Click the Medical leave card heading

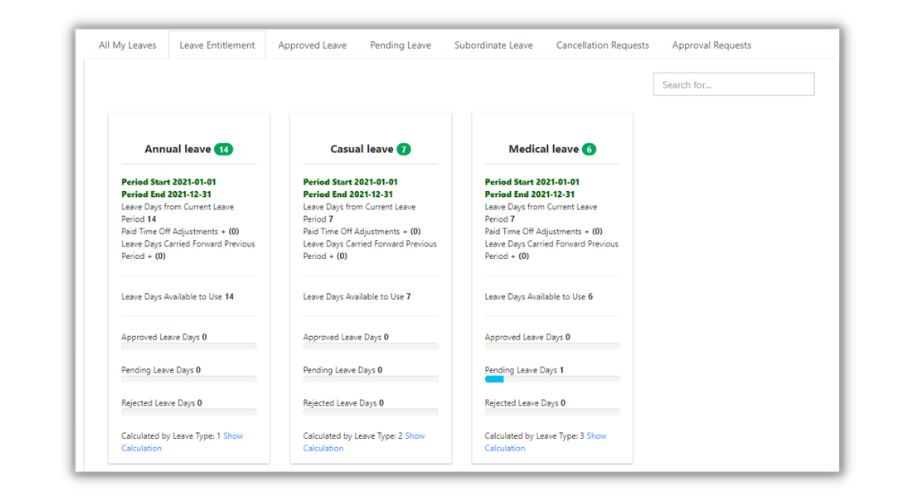pos(543,149)
